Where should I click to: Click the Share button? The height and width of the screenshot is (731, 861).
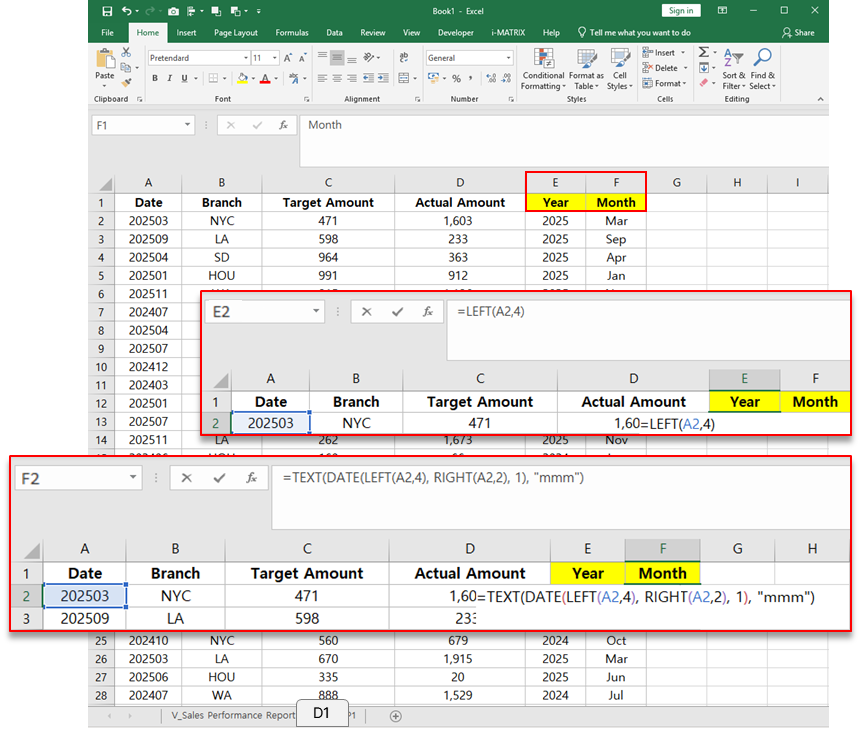click(799, 32)
